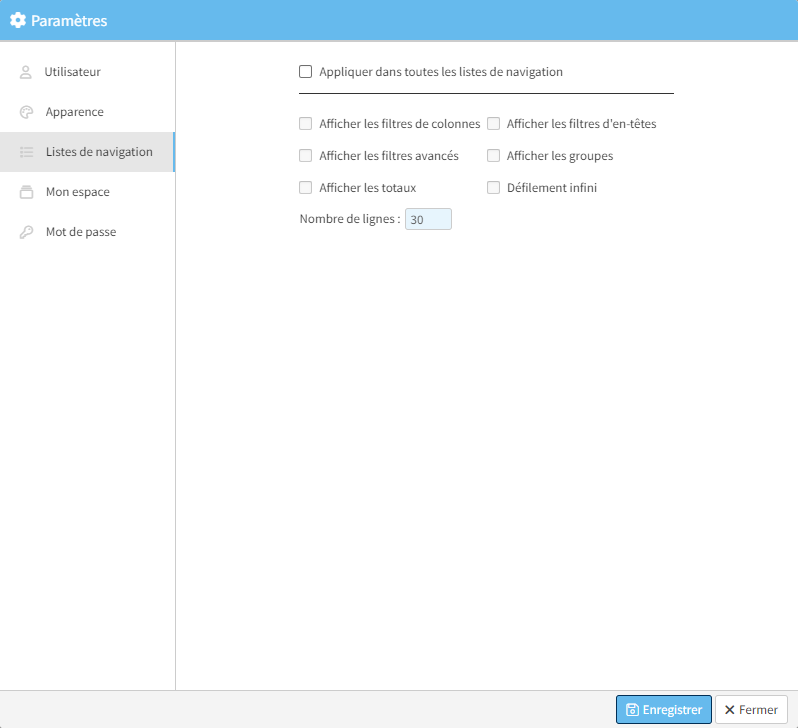
Task: Check Afficher les filtres de colonnes
Action: point(306,124)
